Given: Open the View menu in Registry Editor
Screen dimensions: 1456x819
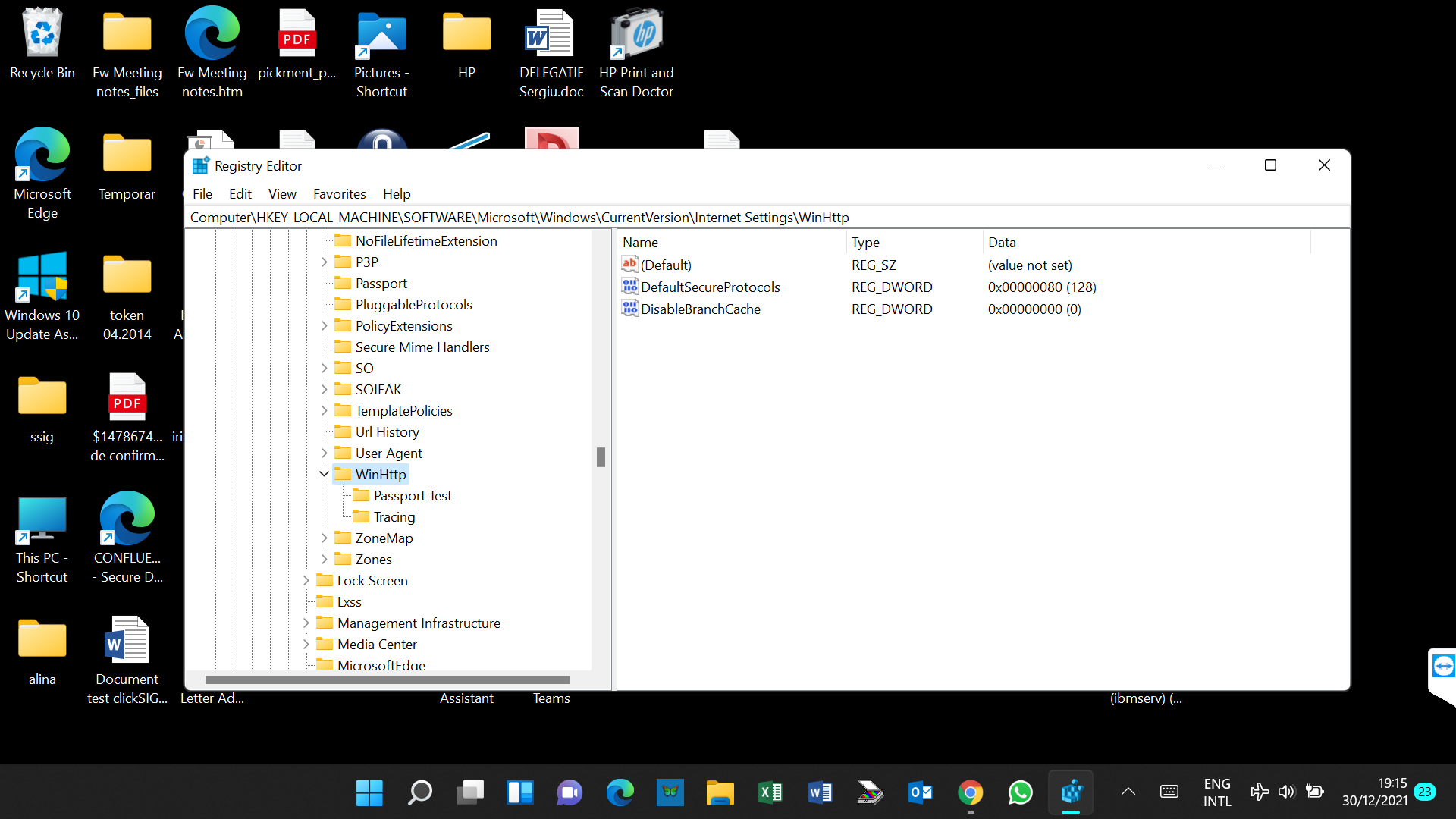Looking at the screenshot, I should tap(282, 194).
